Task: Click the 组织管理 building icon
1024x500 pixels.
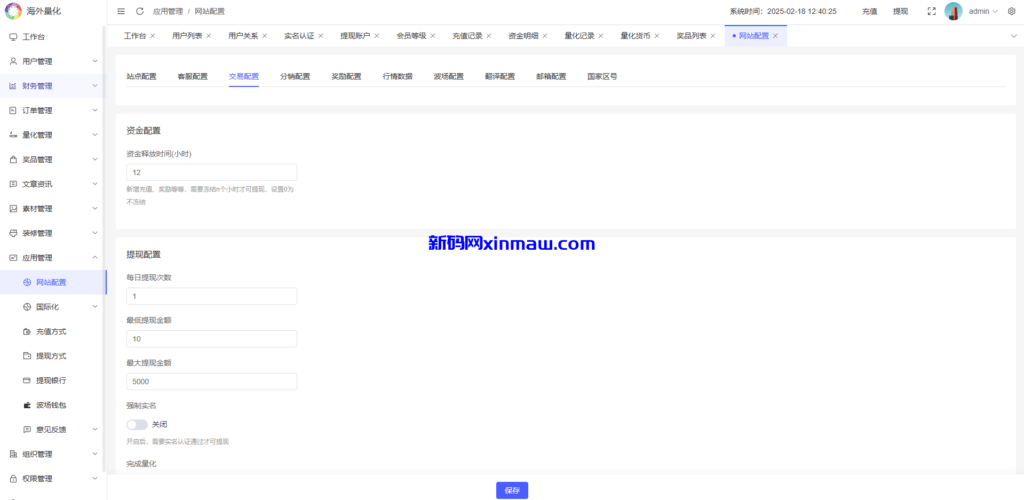Action: point(13,454)
